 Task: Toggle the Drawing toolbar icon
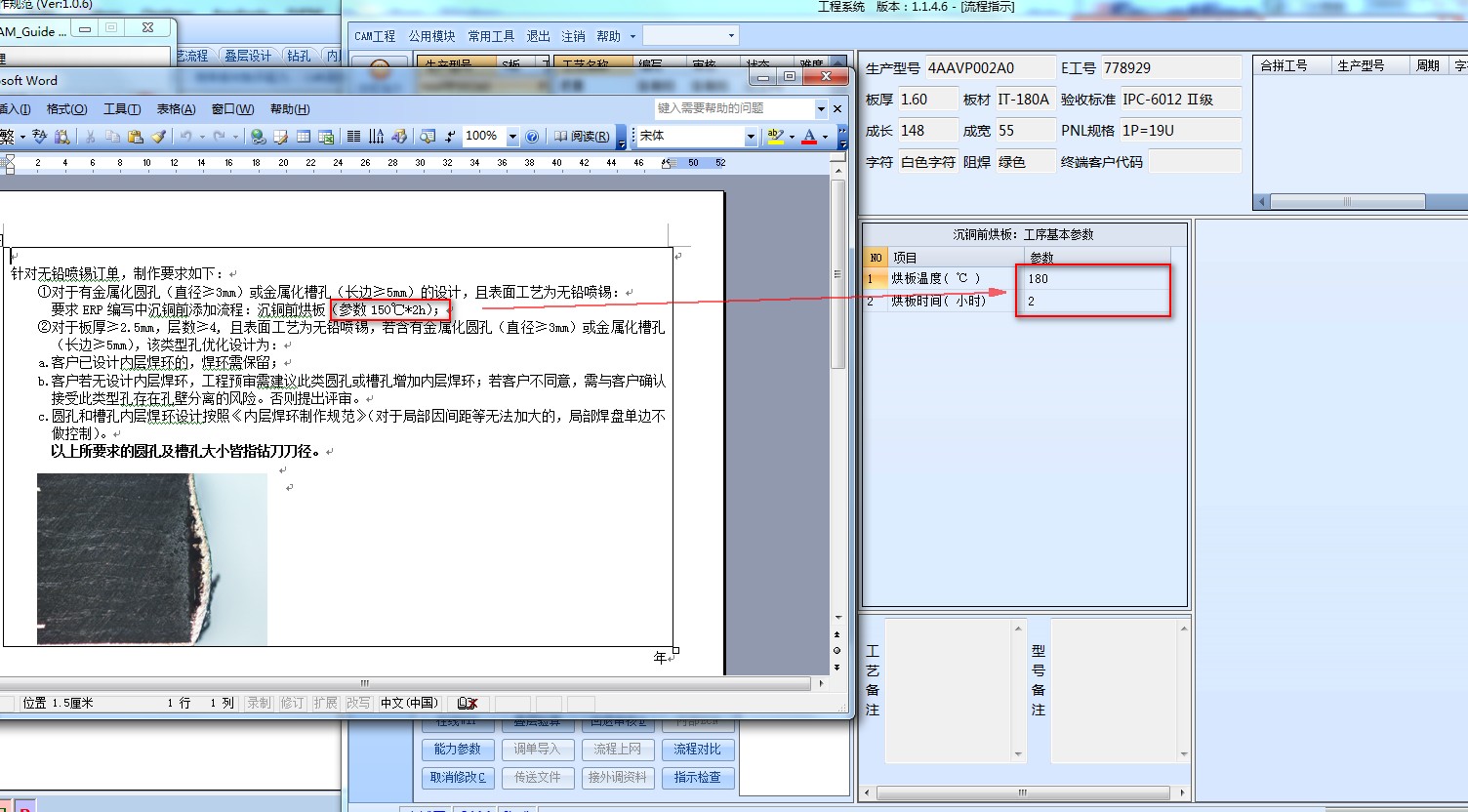click(399, 137)
